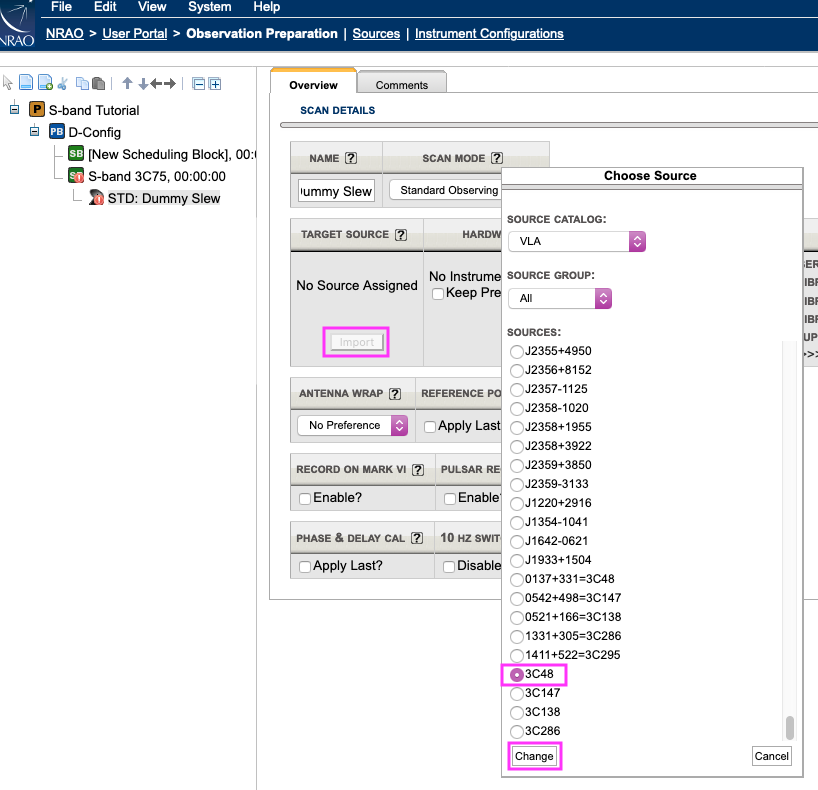Click the paste clipboard toolbar icon
Screen dimensions: 818x790
click(98, 84)
